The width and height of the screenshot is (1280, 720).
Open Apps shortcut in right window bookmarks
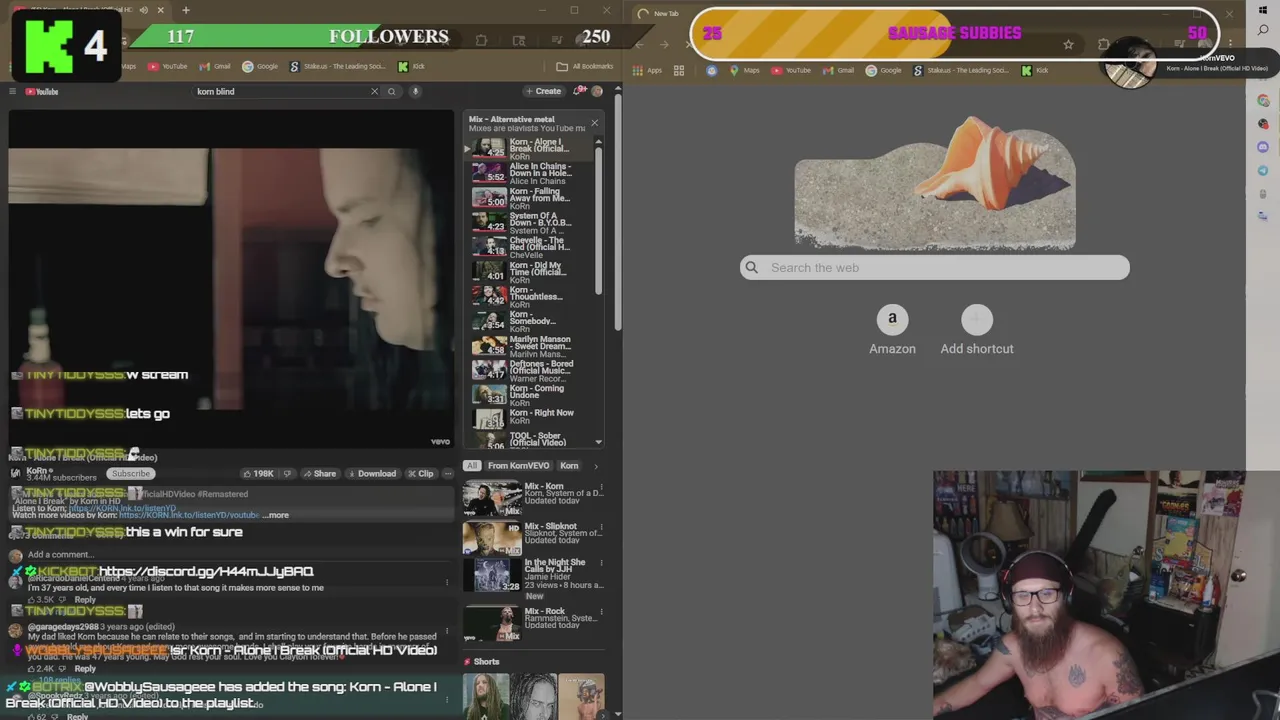[648, 70]
